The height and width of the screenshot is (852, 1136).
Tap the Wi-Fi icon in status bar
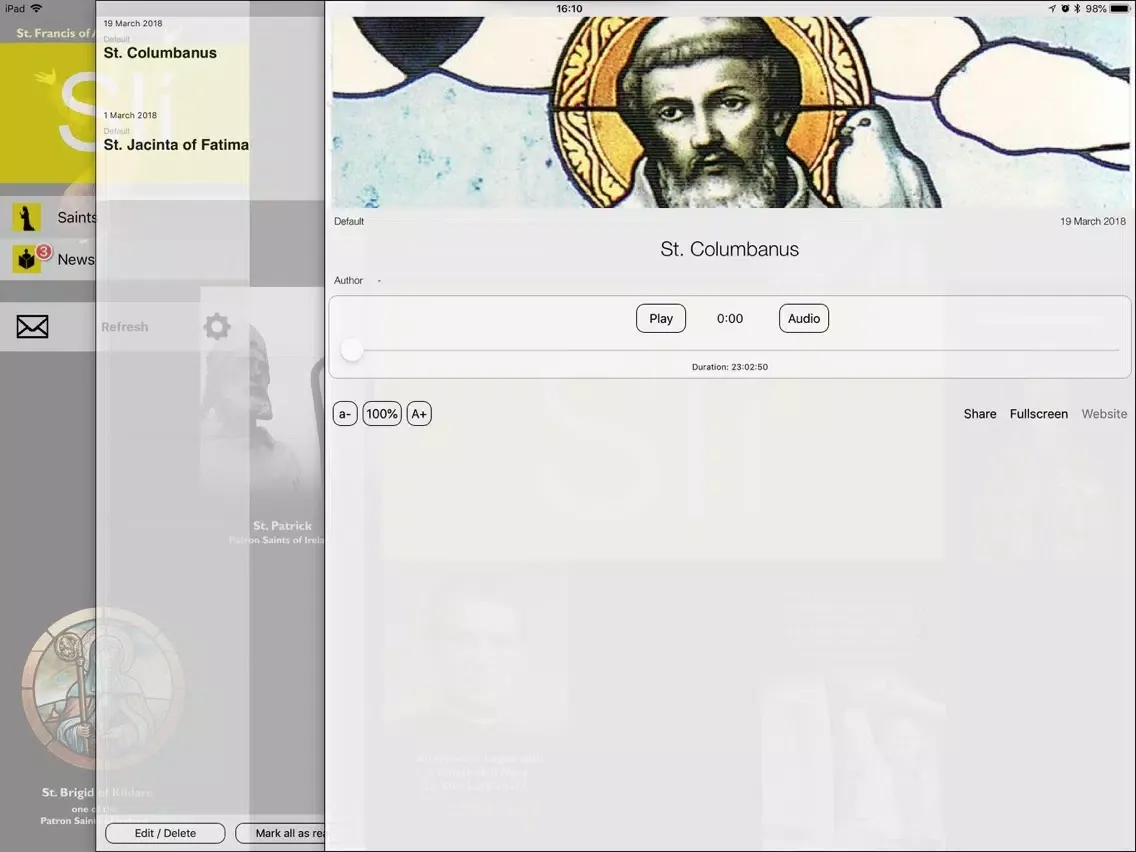pos(36,9)
